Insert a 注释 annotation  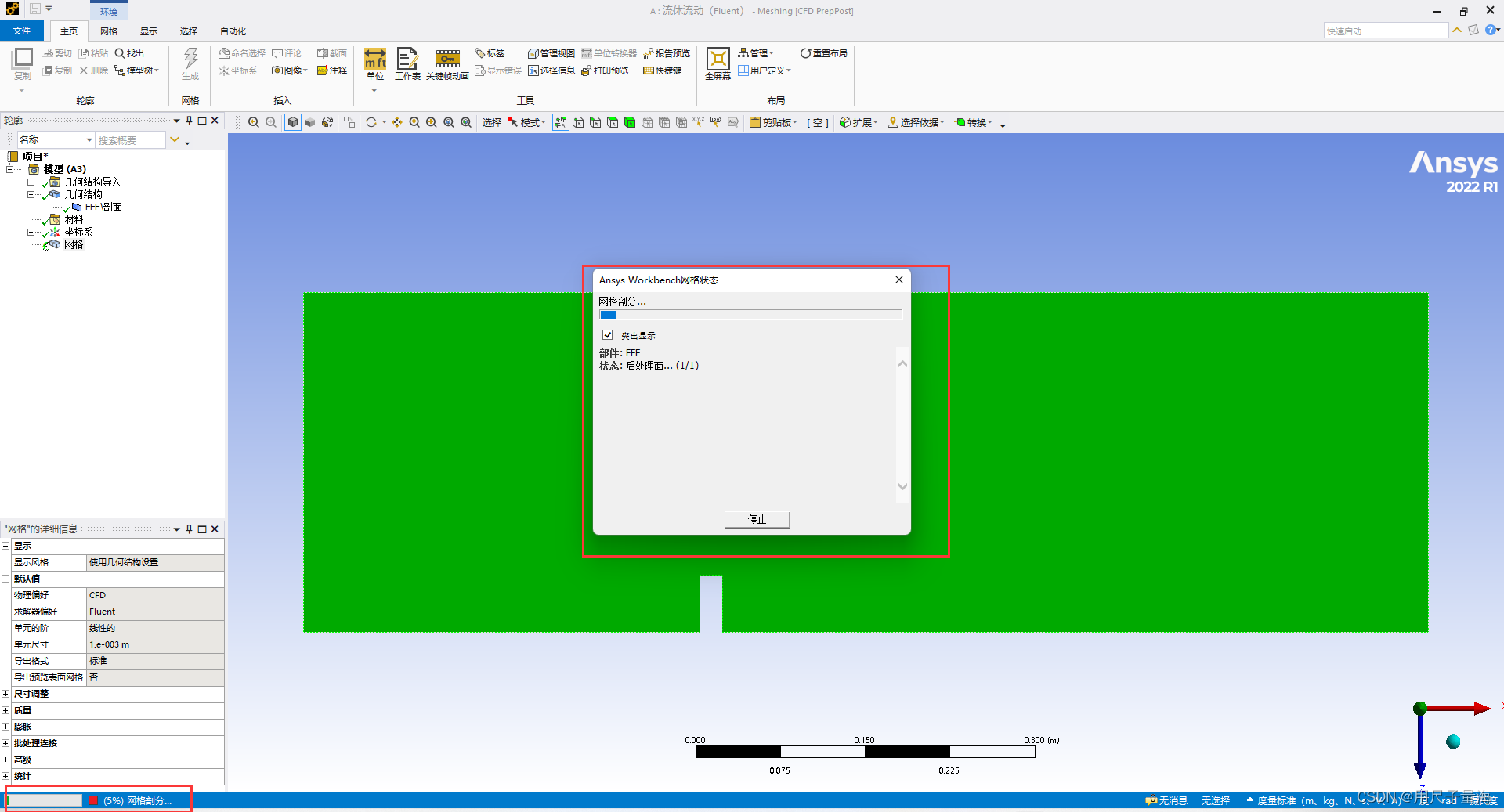point(332,70)
